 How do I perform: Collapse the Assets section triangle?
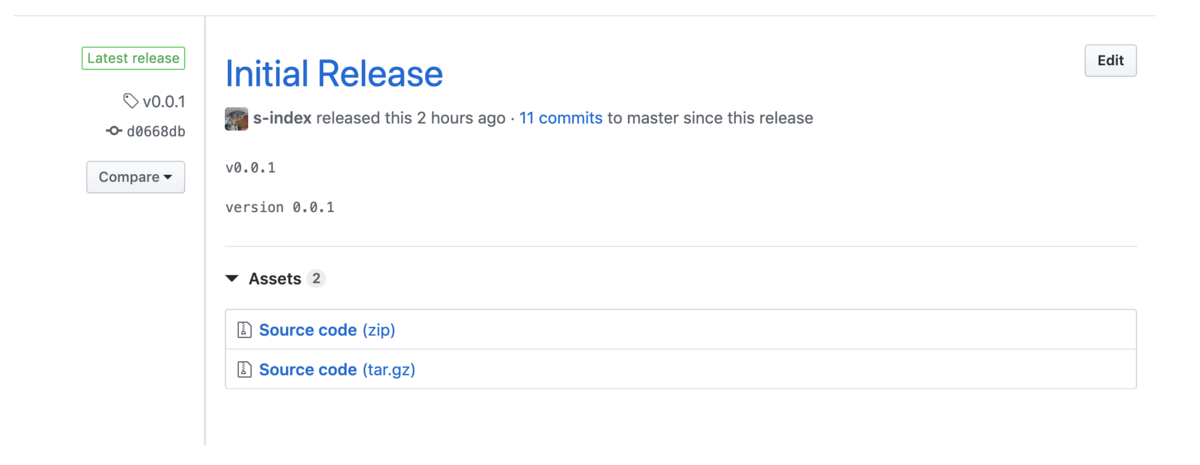click(x=232, y=279)
